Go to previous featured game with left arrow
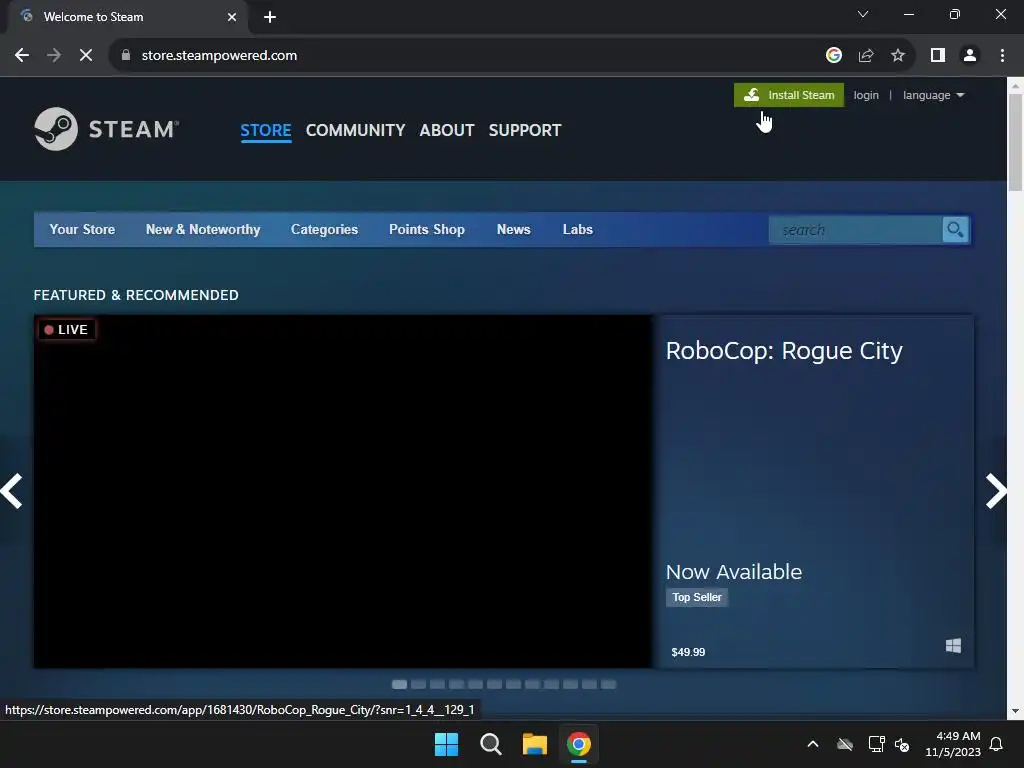The height and width of the screenshot is (768, 1024). tap(12, 490)
